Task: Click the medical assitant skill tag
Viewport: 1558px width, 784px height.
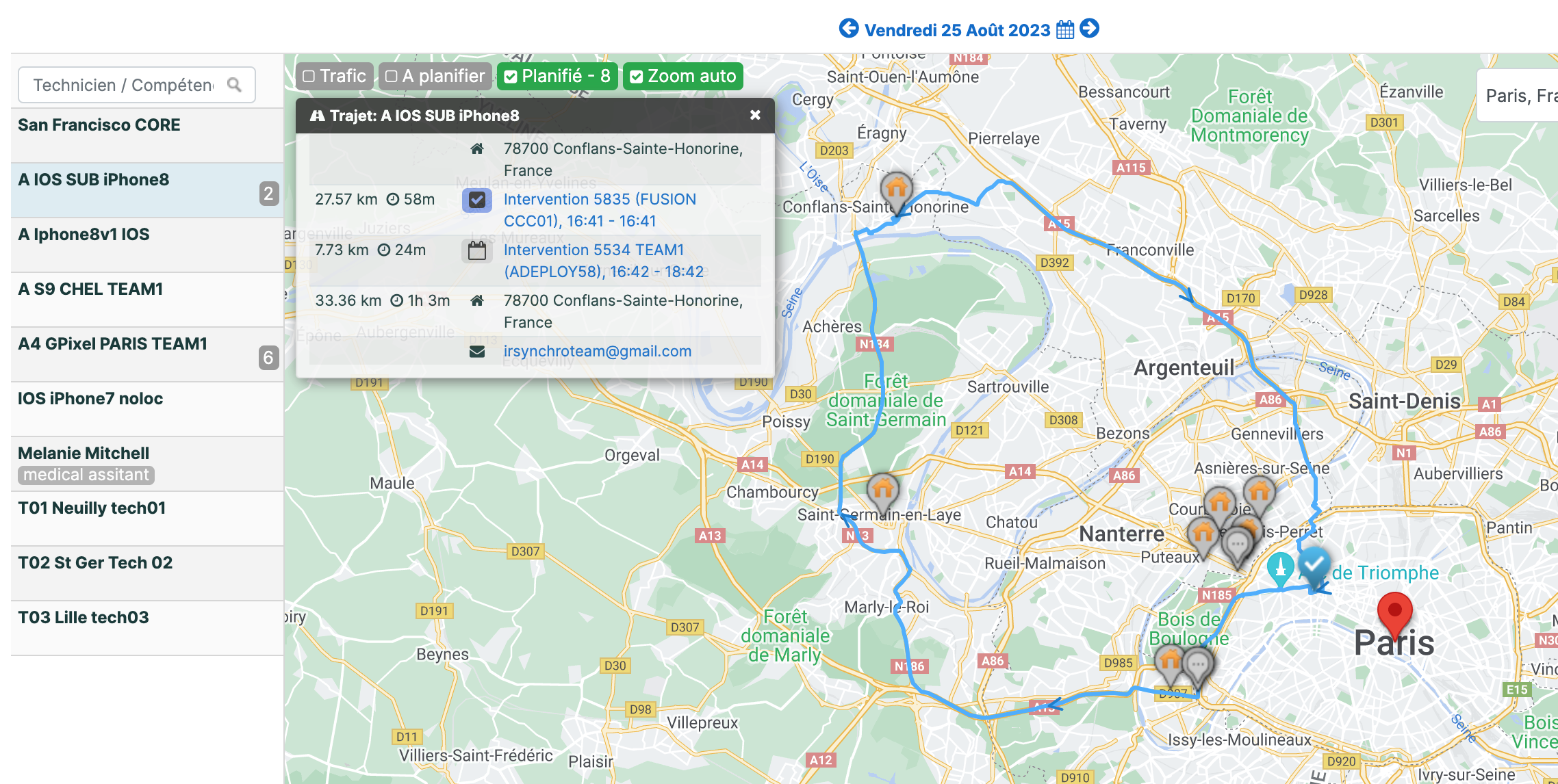Action: click(86, 475)
